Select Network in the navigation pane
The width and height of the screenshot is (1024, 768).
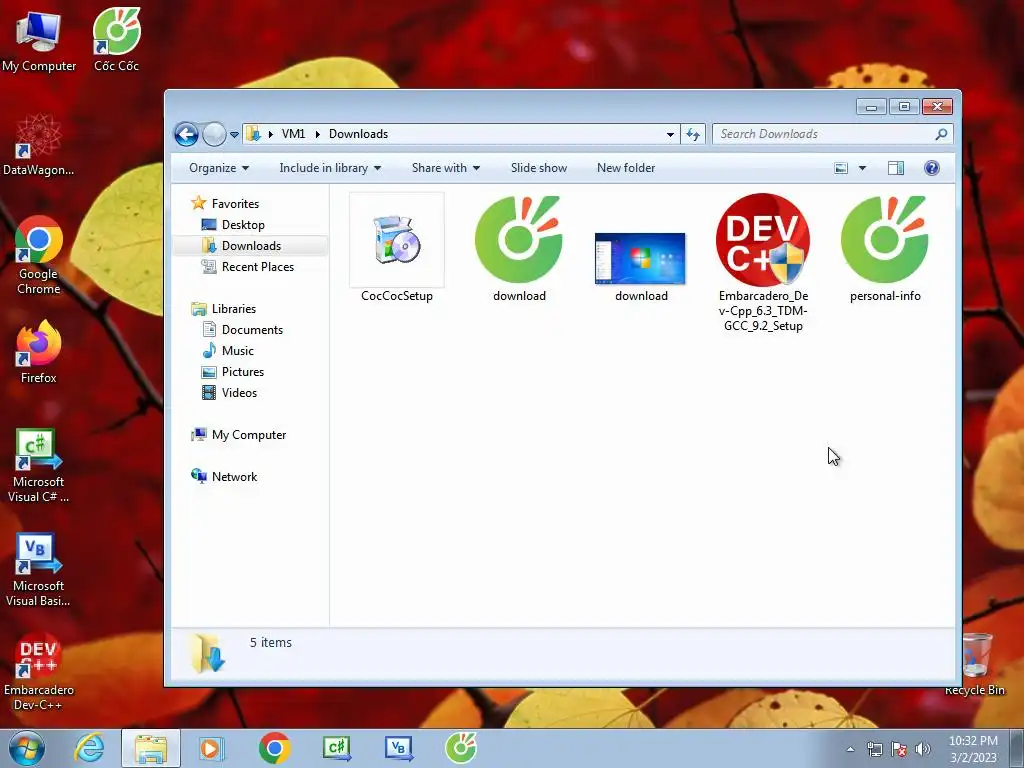click(224, 477)
